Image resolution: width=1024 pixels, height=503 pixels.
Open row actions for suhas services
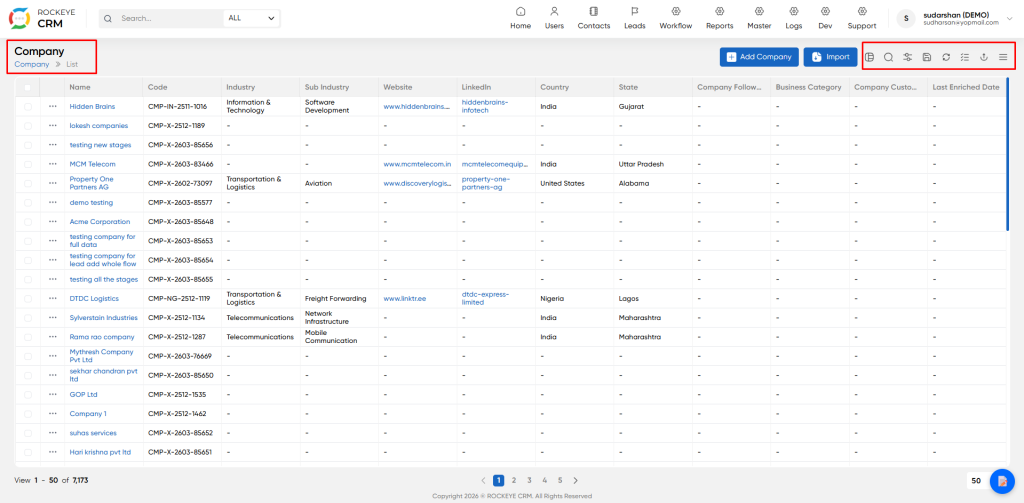tap(52, 433)
